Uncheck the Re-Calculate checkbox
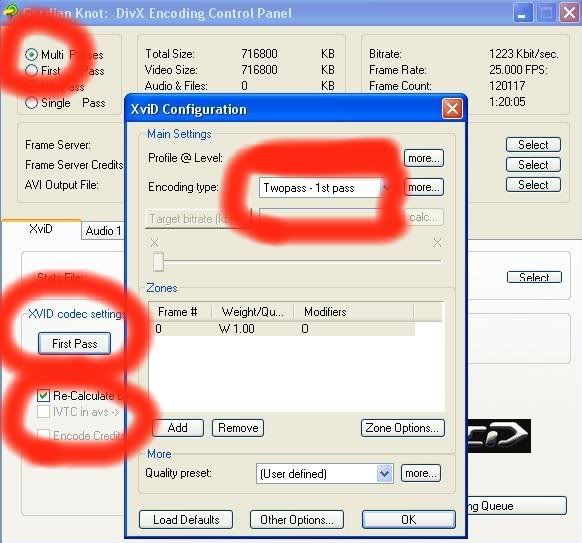The height and width of the screenshot is (543, 582). coord(43,396)
